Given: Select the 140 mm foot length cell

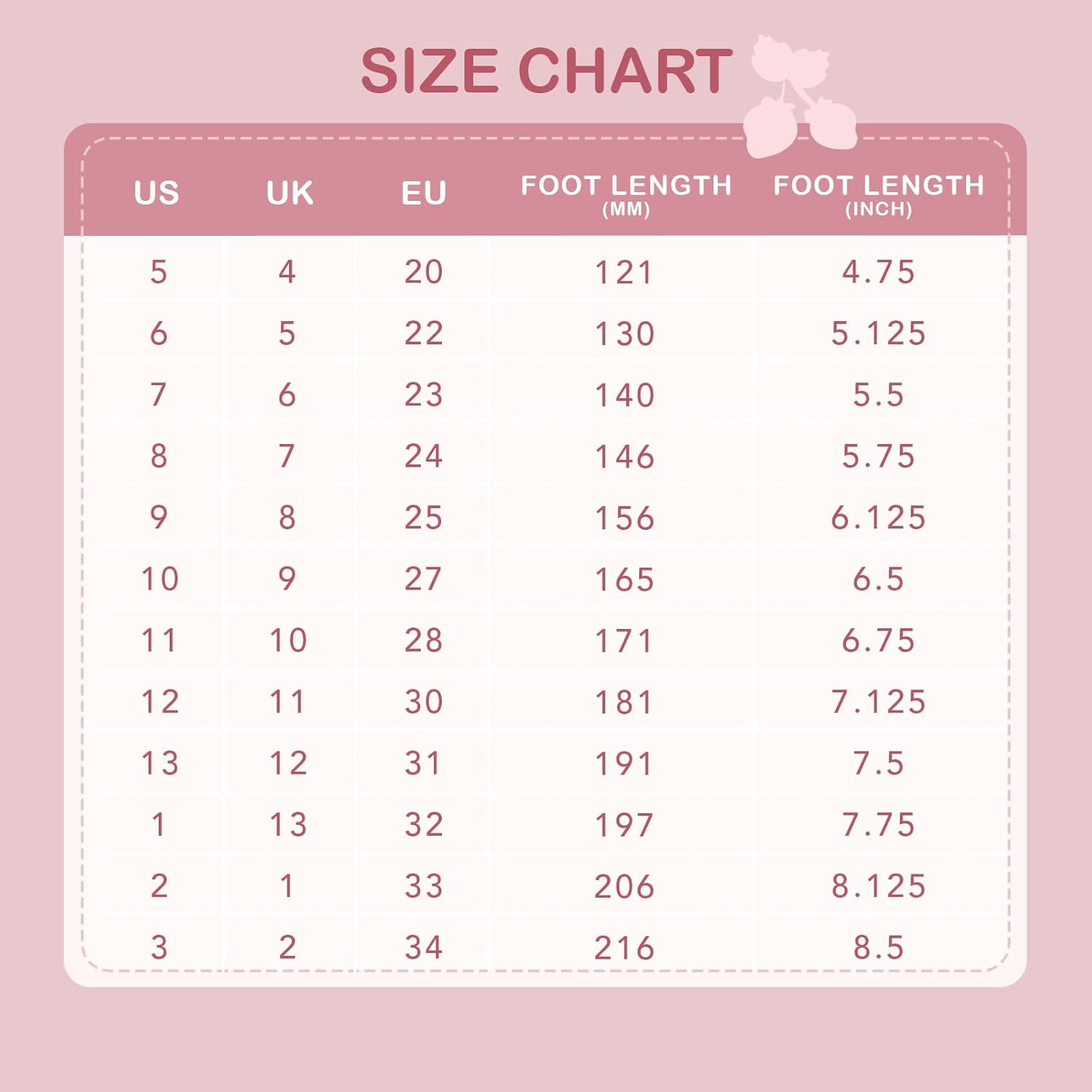Looking at the screenshot, I should (x=625, y=395).
